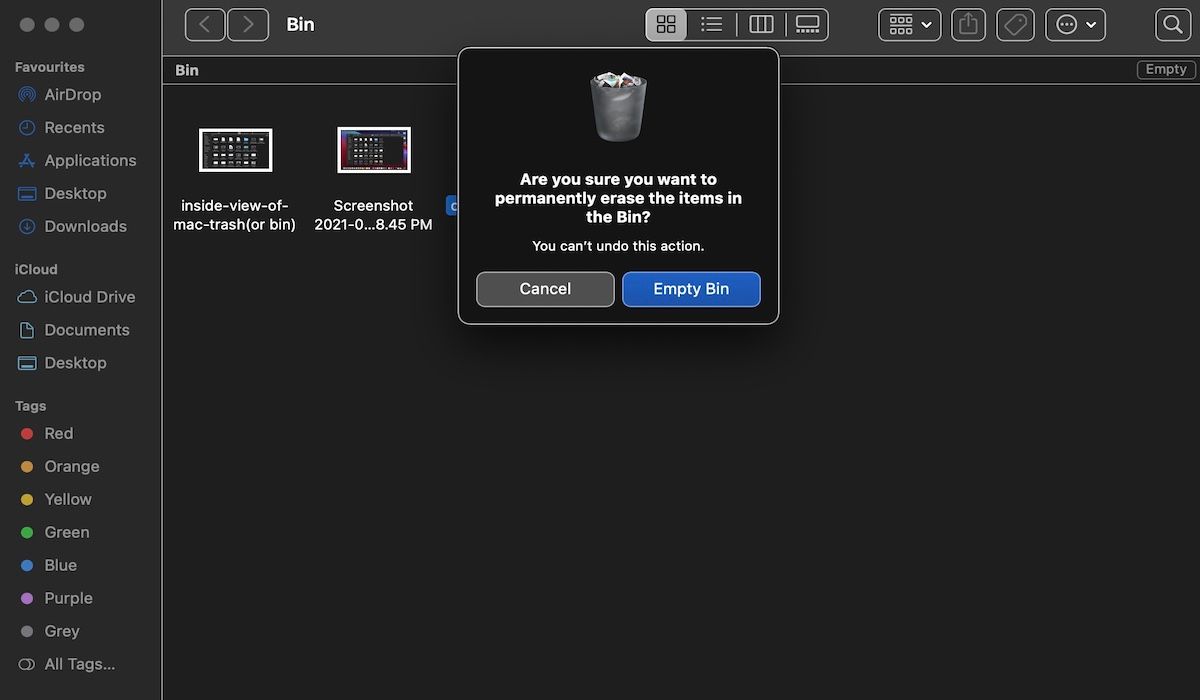Click the Downloads arrow icon

pyautogui.click(x=27, y=226)
